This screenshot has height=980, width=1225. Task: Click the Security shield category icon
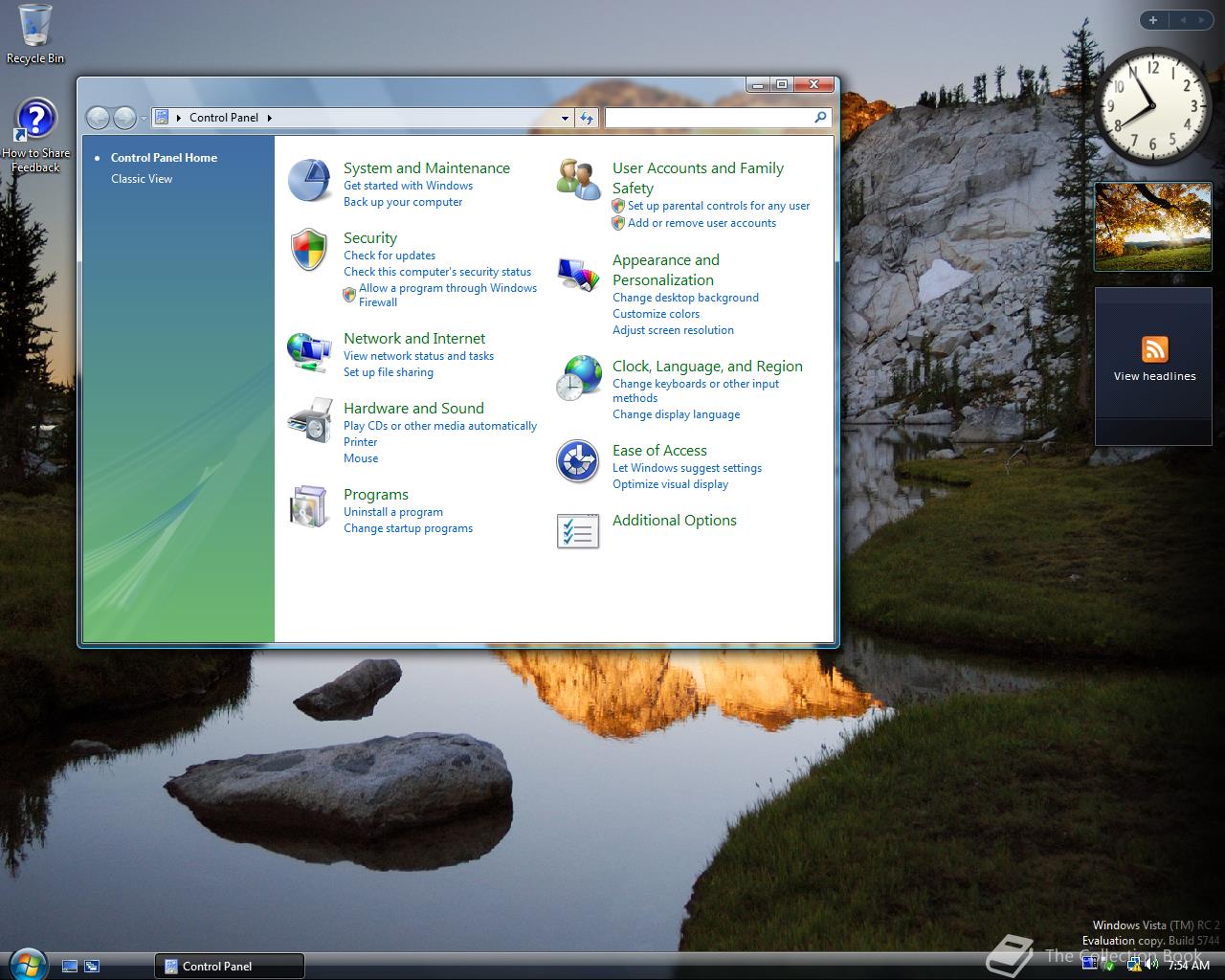coord(309,250)
